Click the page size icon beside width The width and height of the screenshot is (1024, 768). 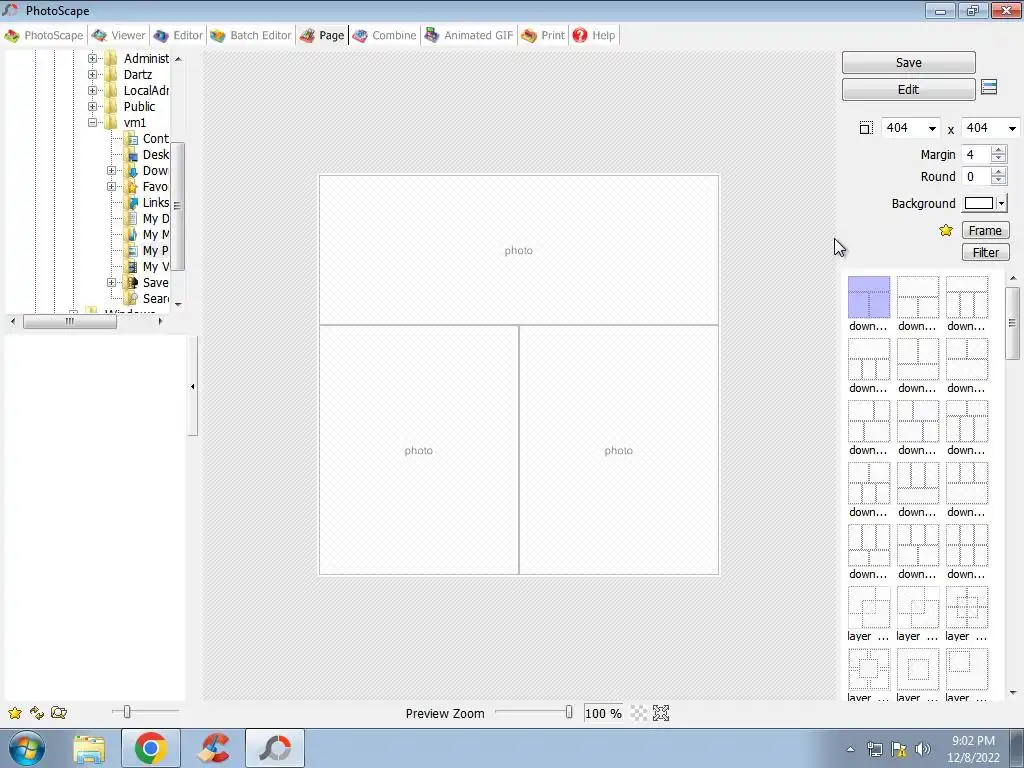point(866,128)
